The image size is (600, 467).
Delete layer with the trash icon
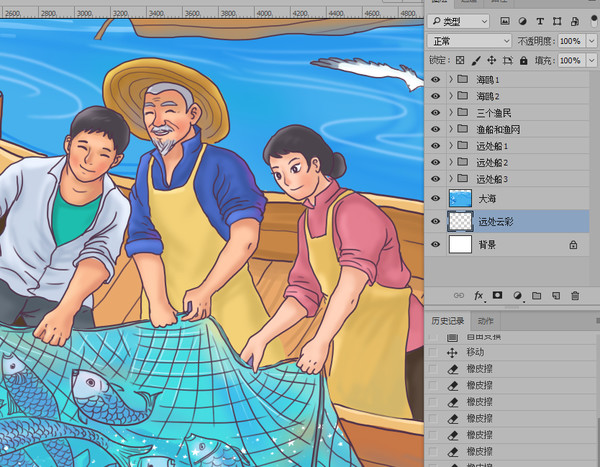pyautogui.click(x=575, y=296)
